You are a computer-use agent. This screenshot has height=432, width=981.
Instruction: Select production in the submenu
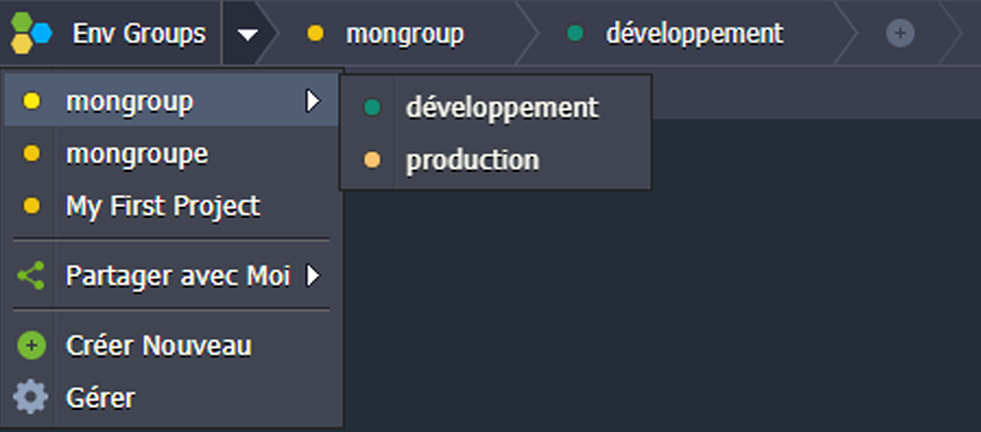click(472, 160)
